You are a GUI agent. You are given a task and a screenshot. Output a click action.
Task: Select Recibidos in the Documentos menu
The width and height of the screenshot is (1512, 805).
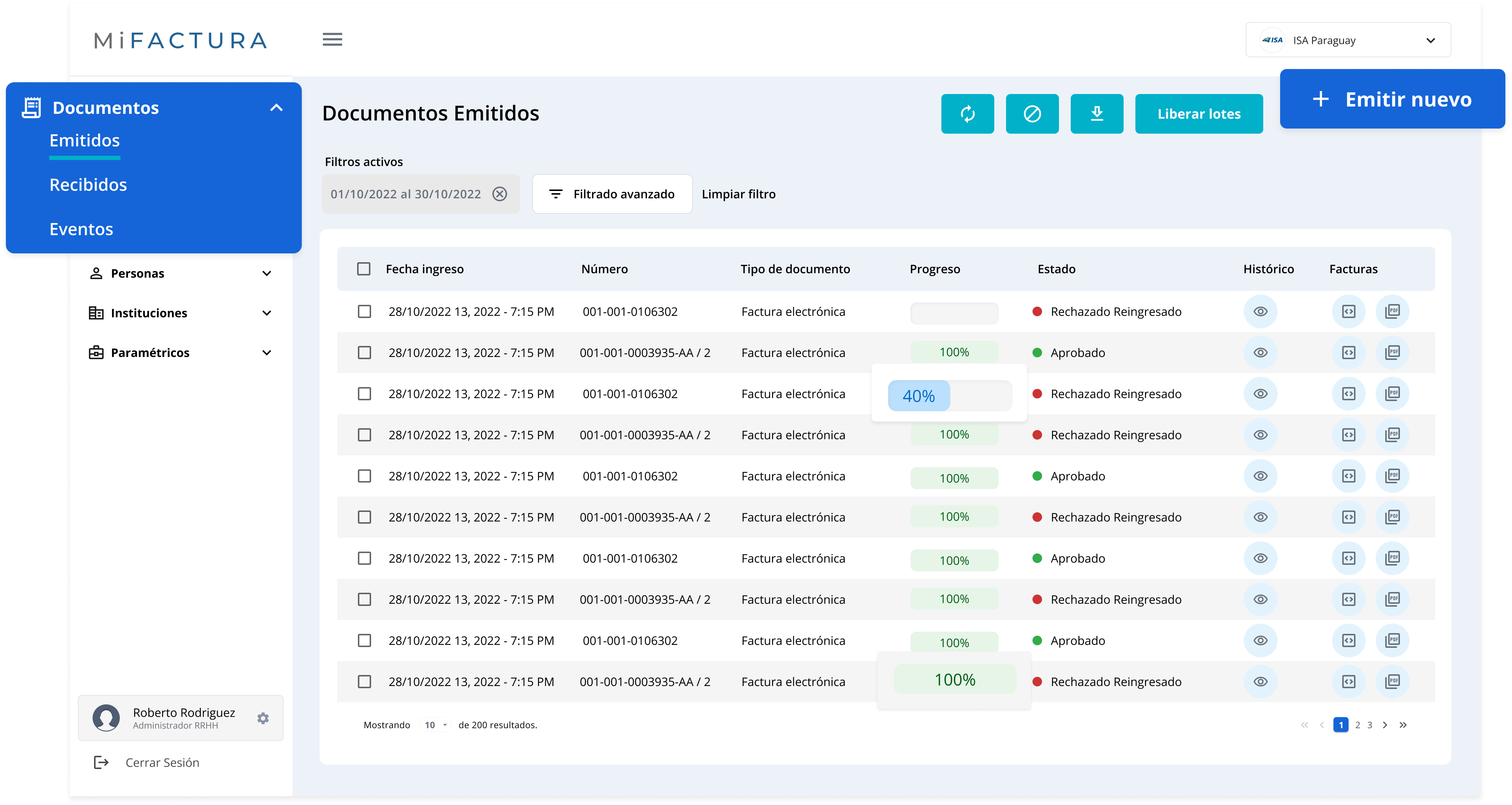pos(88,185)
